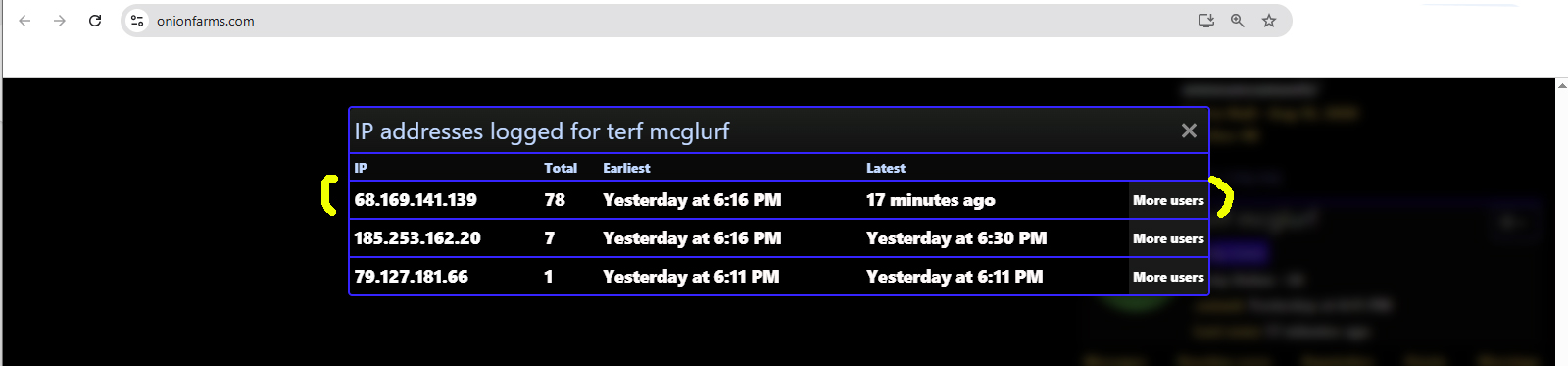Viewport: 1568px width, 366px height.
Task: Reload the page with the refresh icon
Action: (x=95, y=21)
